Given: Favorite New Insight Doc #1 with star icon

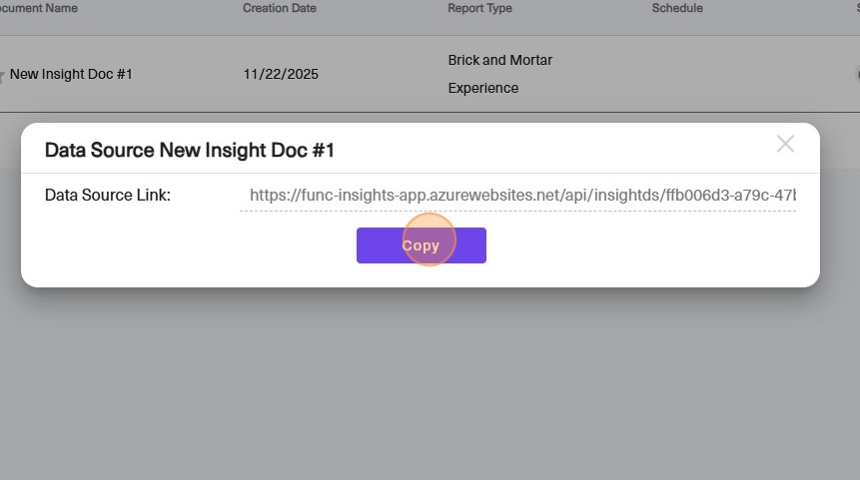Looking at the screenshot, I should (x=2, y=75).
